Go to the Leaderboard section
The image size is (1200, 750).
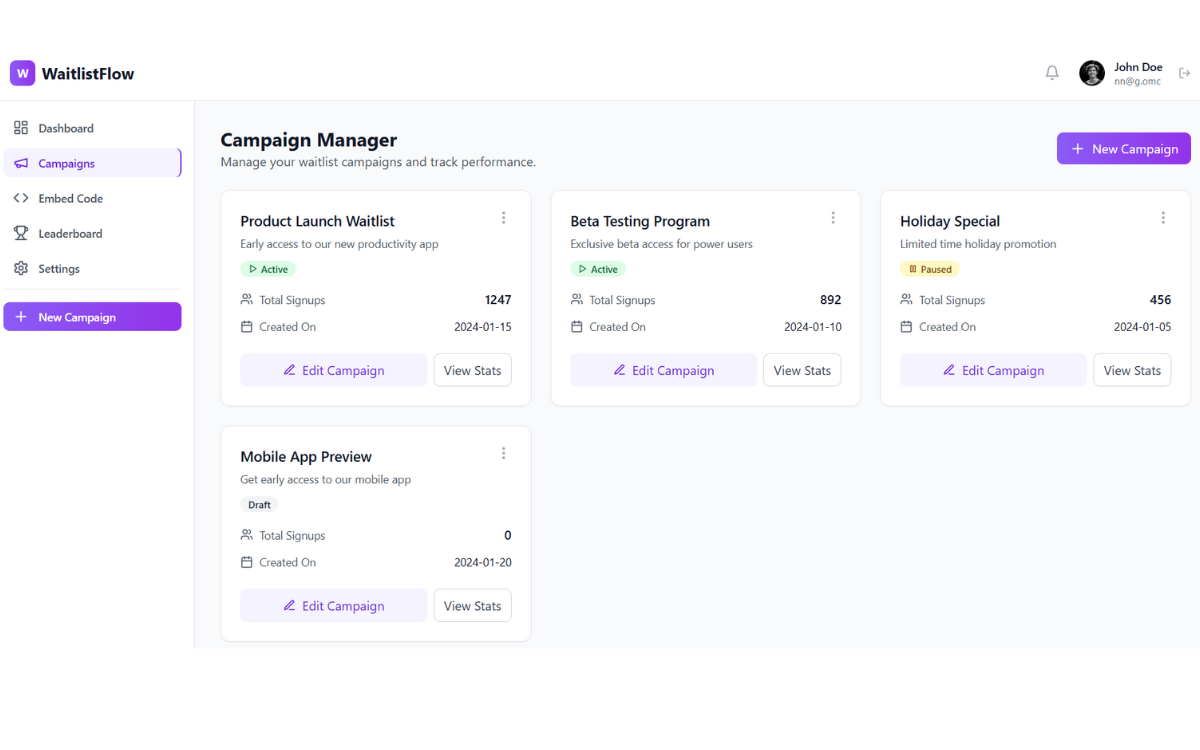click(x=70, y=233)
